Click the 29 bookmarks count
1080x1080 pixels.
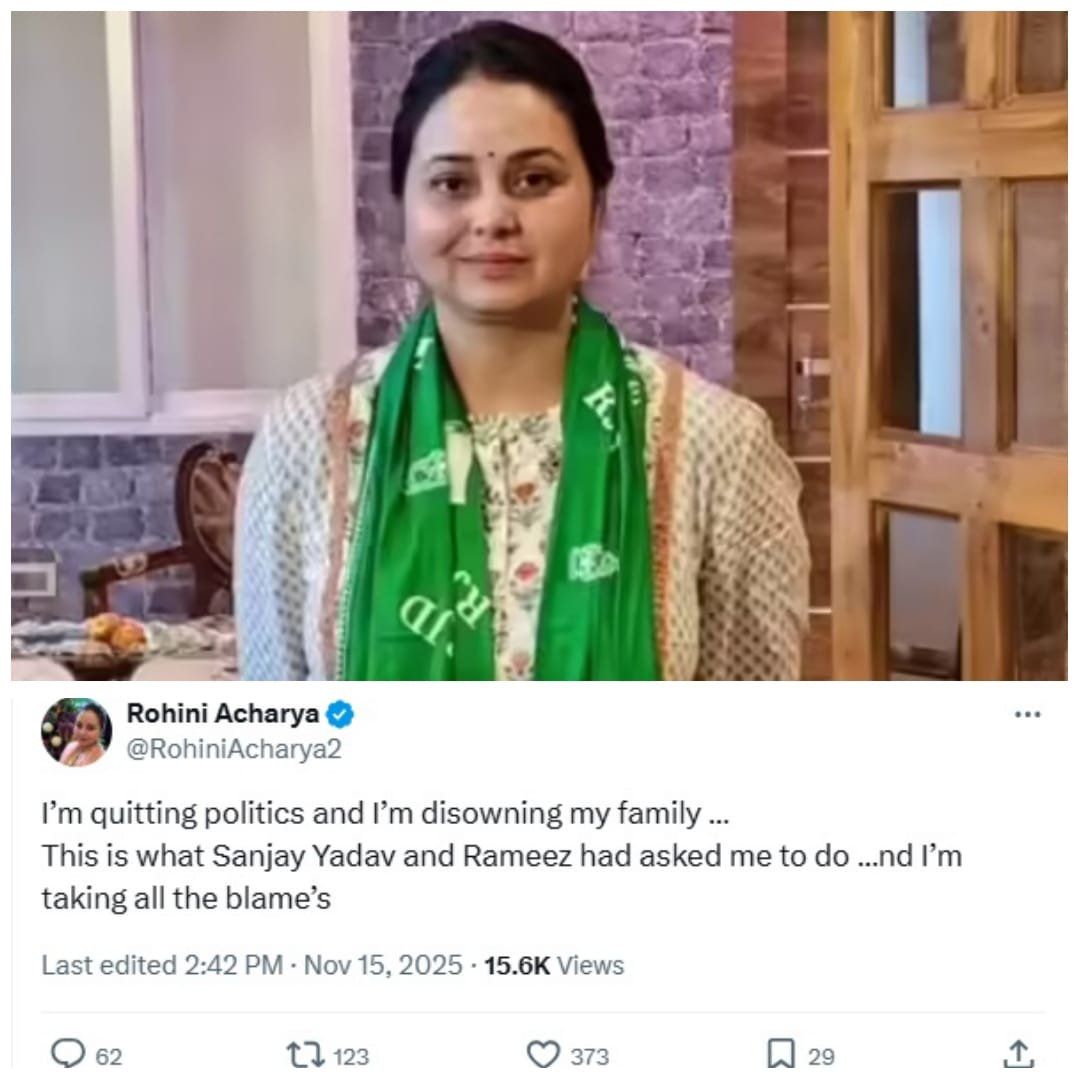(821, 1056)
